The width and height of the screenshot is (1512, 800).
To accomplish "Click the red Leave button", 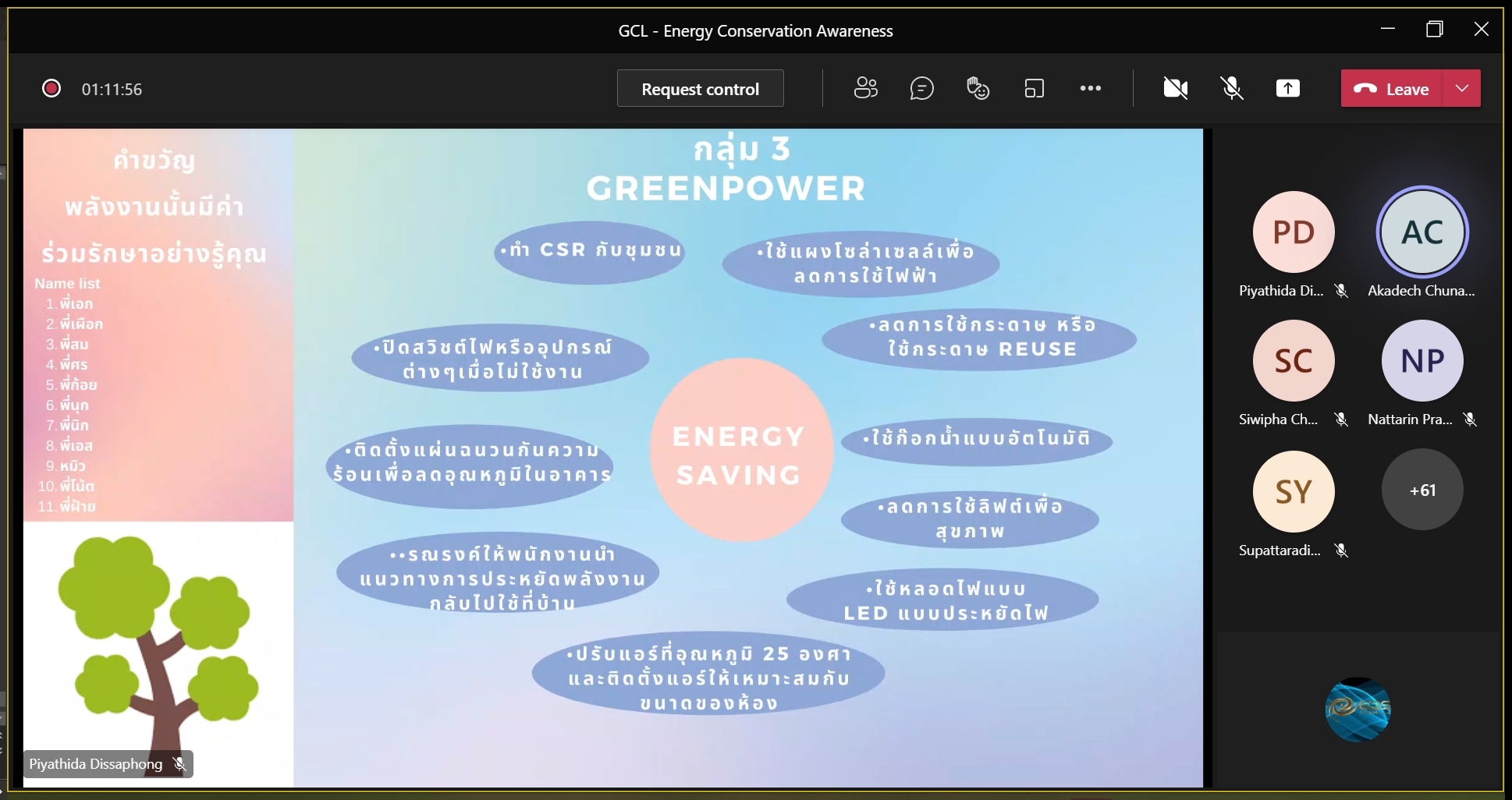I will tap(1392, 88).
